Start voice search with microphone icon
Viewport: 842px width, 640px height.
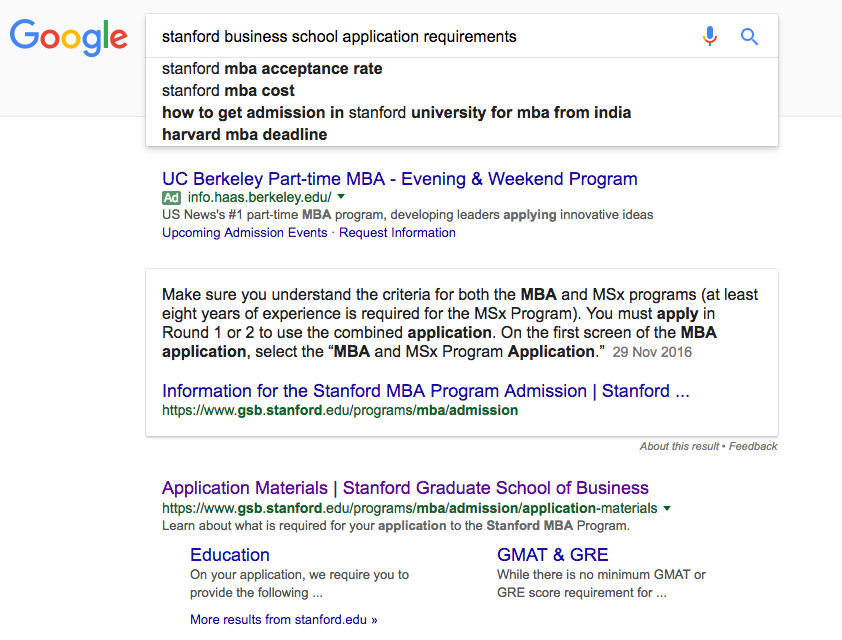click(x=710, y=37)
